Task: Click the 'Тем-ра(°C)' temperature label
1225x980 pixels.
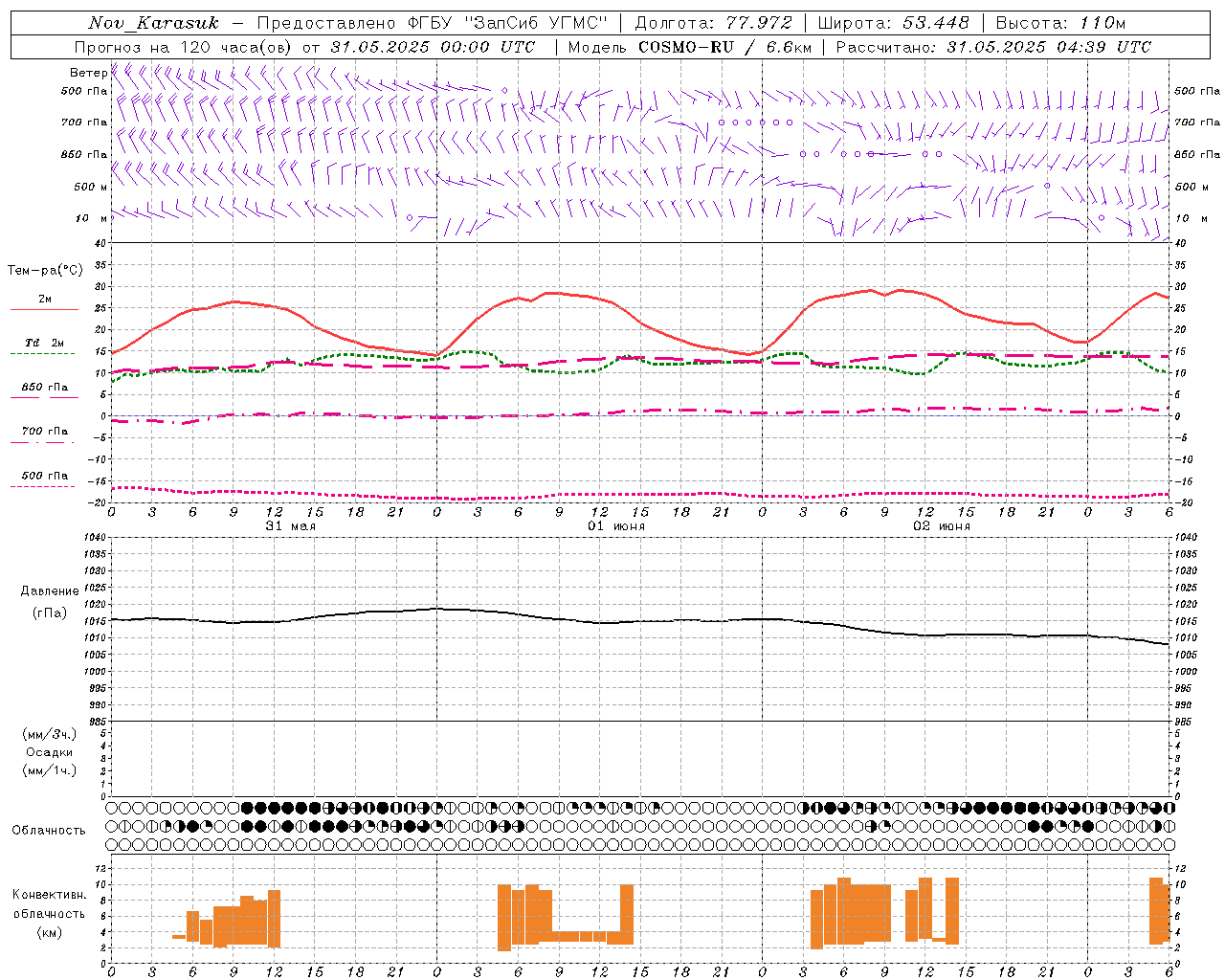Action: click(45, 271)
